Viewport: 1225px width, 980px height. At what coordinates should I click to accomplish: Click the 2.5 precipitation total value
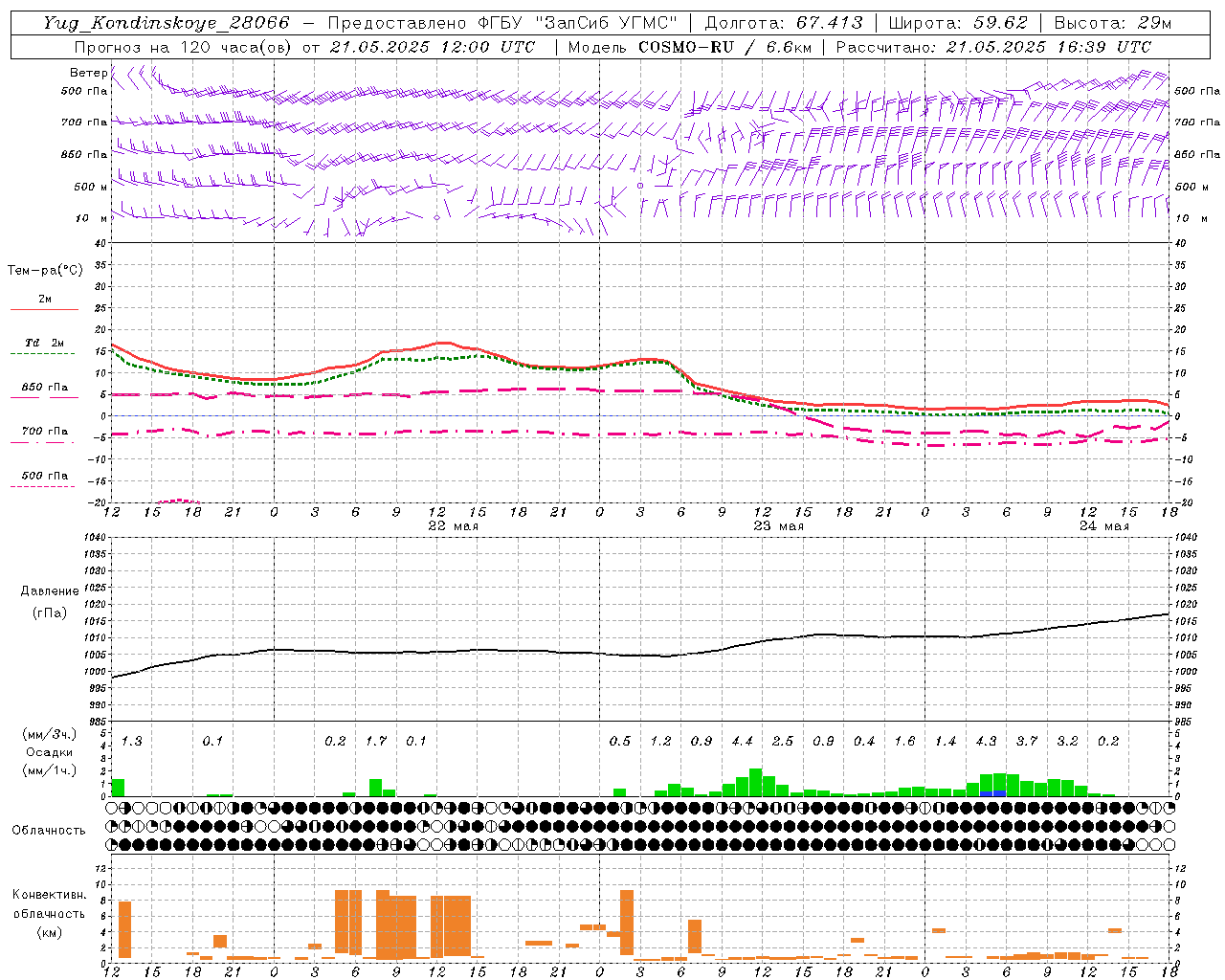pyautogui.click(x=783, y=741)
